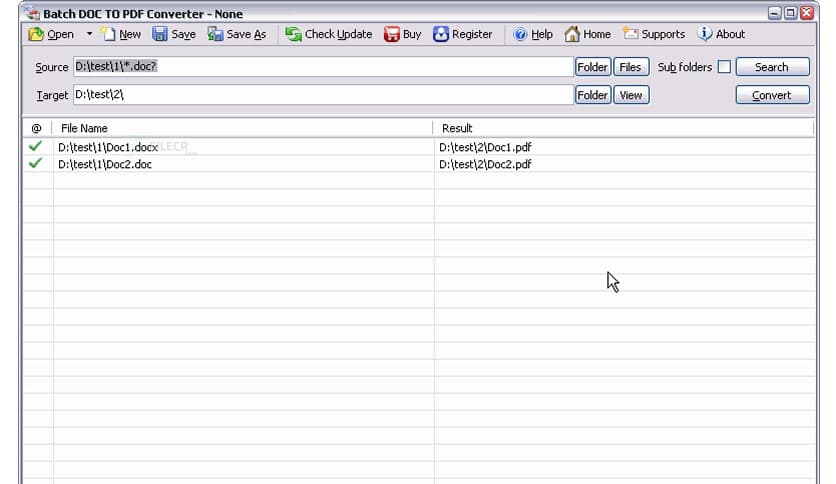Image resolution: width=836 pixels, height=484 pixels.
Task: Click the File Name column header
Action: pyautogui.click(x=243, y=128)
